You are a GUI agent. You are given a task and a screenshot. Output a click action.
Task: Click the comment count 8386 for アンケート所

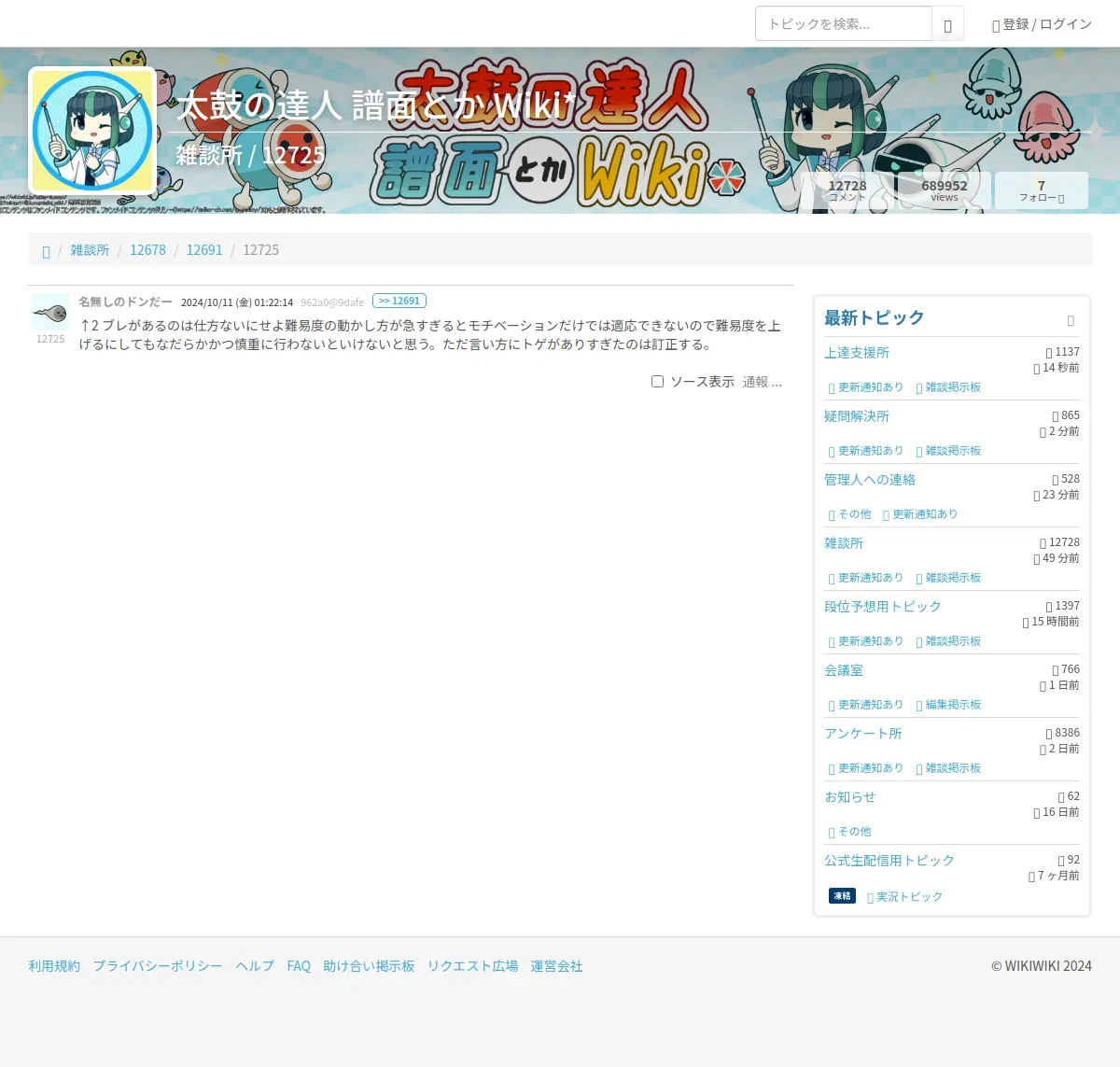(1062, 733)
